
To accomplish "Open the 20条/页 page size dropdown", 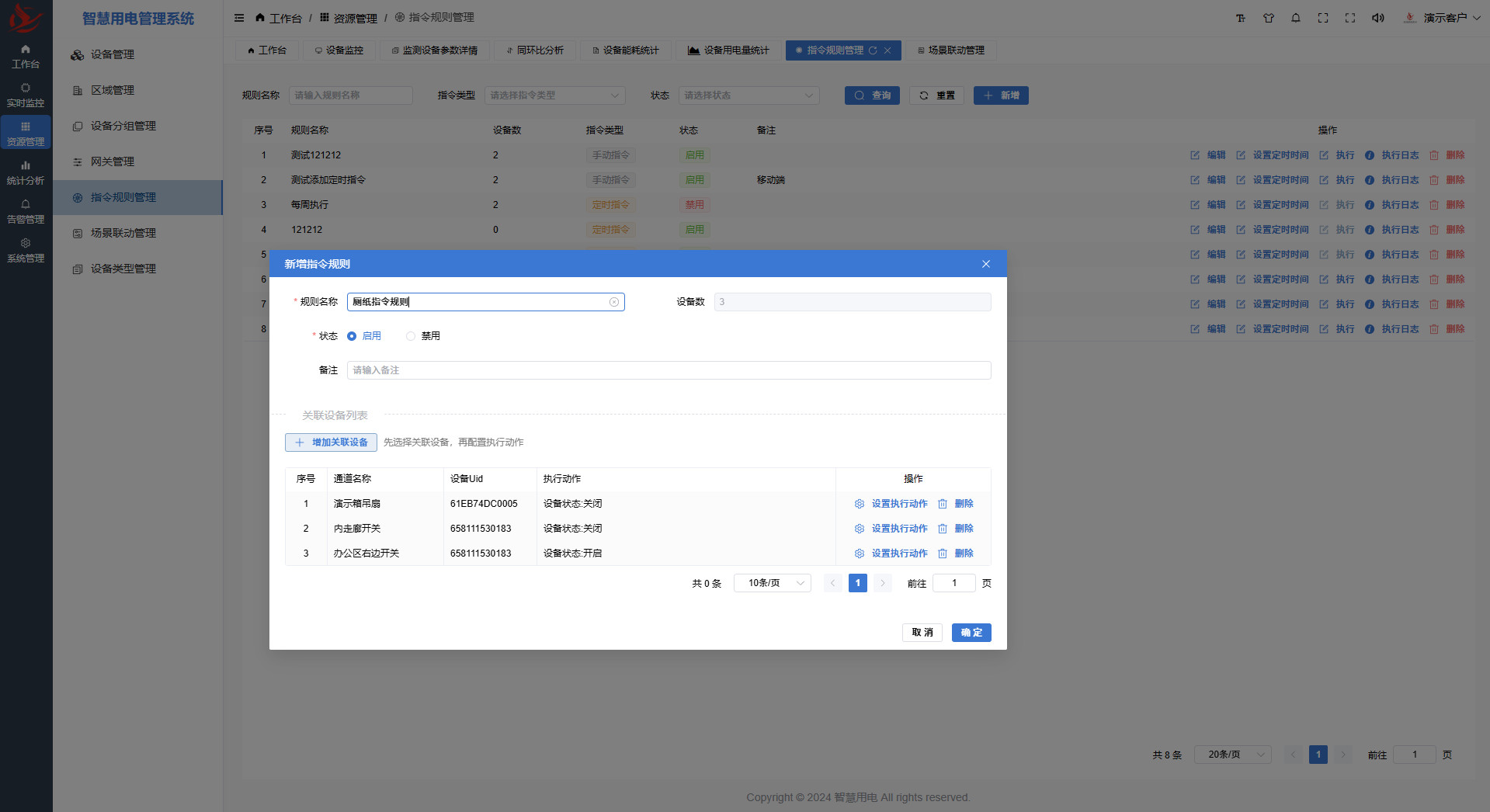I will [x=1233, y=755].
